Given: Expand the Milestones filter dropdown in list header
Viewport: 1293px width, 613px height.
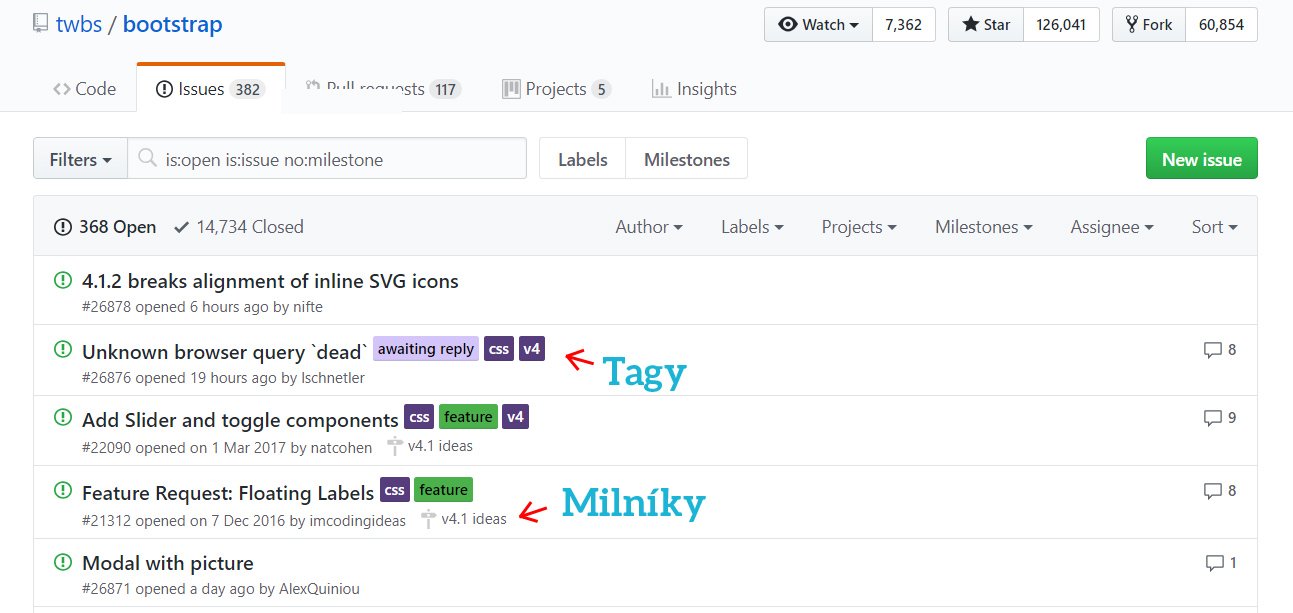Looking at the screenshot, I should [984, 227].
